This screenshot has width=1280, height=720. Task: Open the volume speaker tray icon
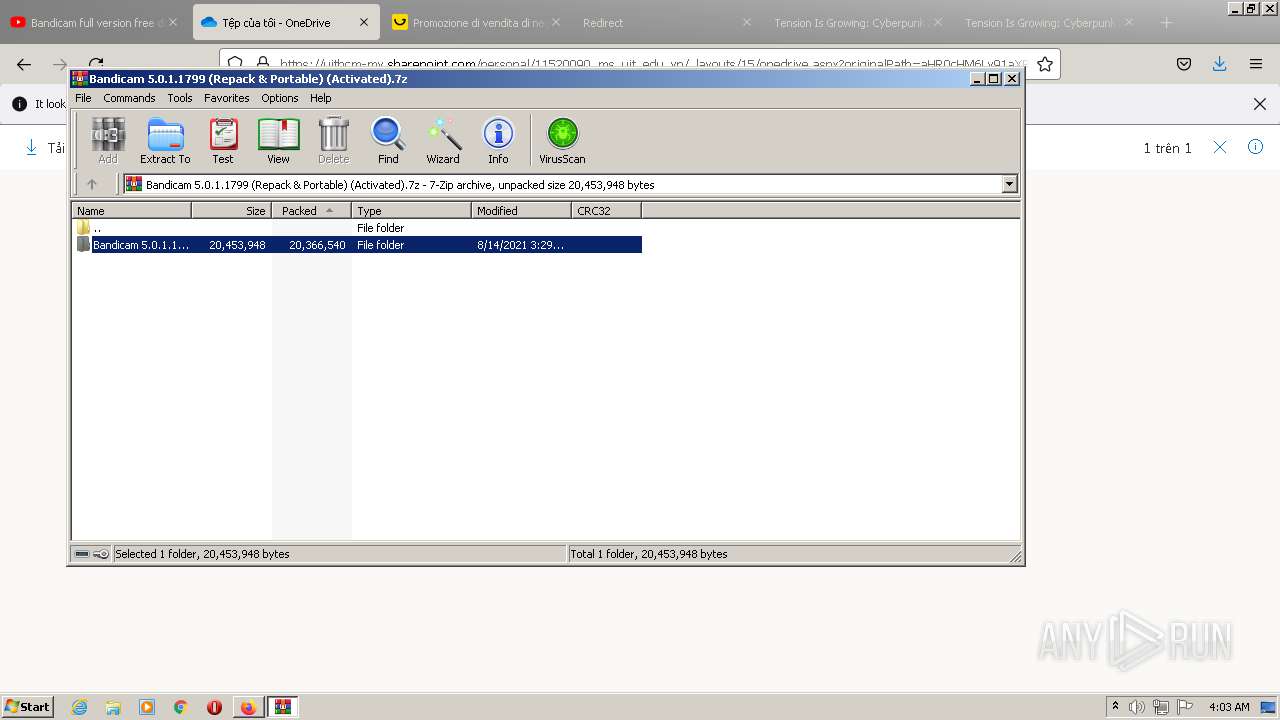tap(1137, 707)
